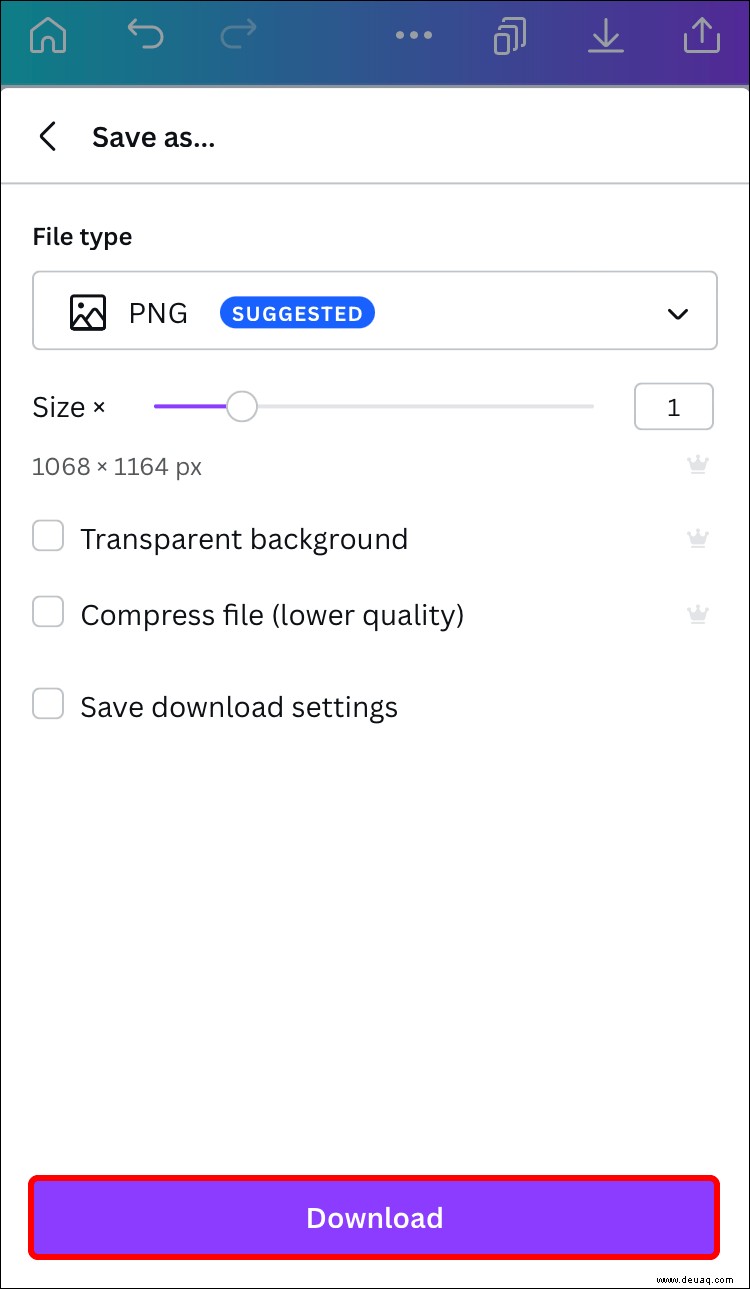Go back using the Save as arrow

coord(47,136)
